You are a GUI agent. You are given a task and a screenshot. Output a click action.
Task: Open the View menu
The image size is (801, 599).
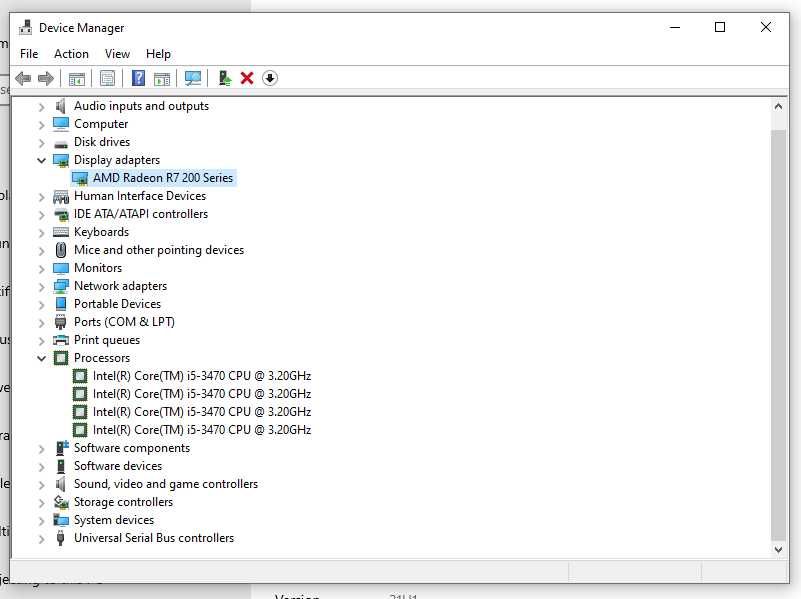coord(117,54)
